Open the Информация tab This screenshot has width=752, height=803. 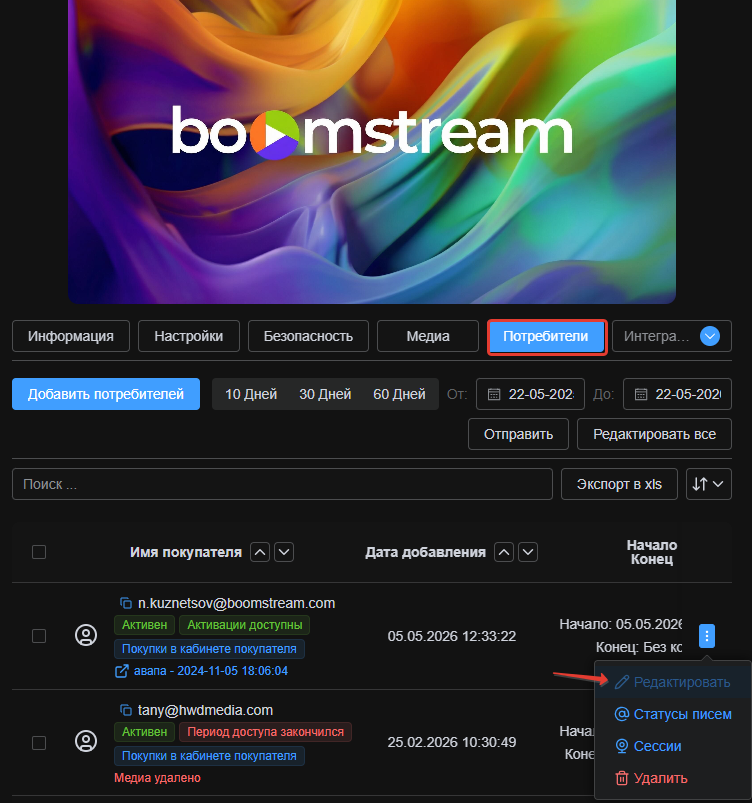(x=71, y=336)
